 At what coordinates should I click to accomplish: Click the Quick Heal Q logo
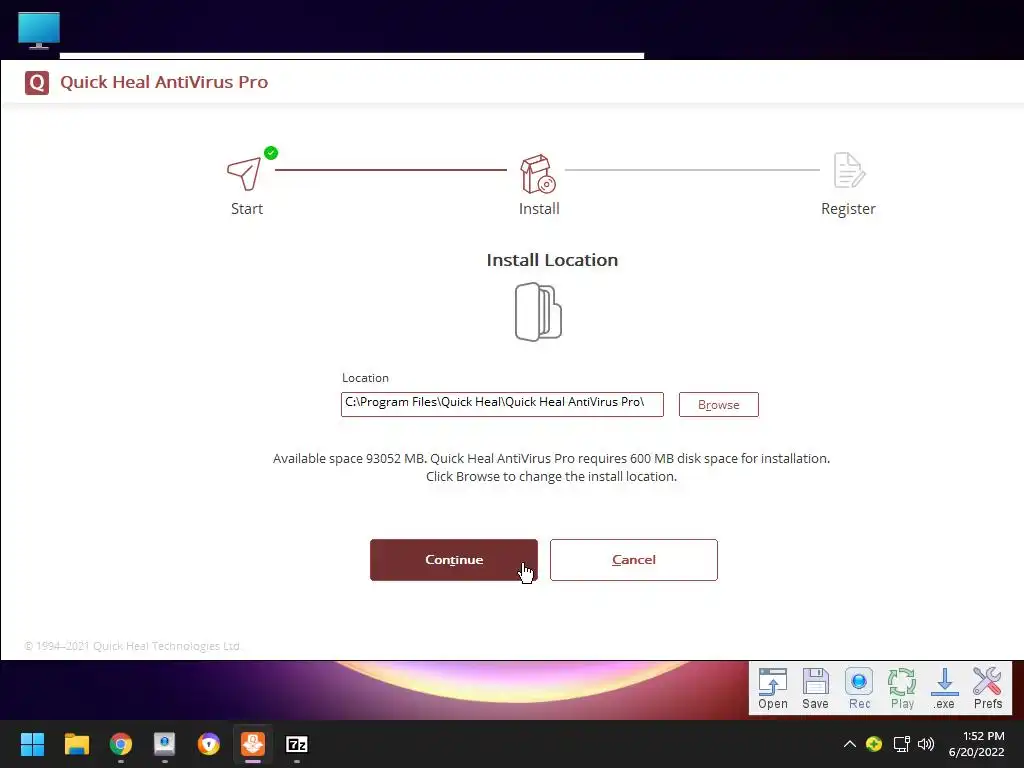pos(37,83)
